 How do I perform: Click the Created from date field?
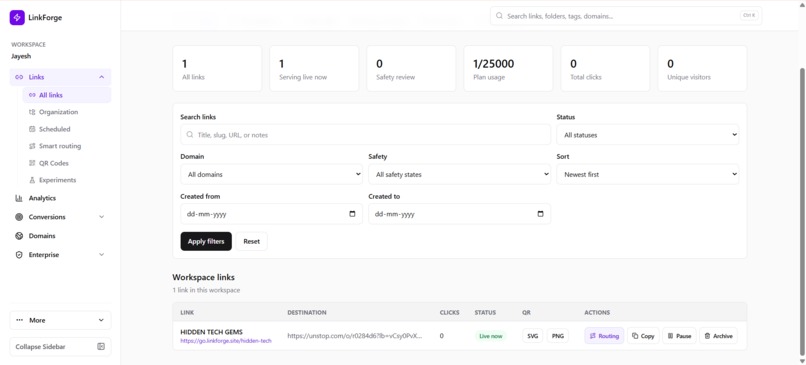[271, 214]
